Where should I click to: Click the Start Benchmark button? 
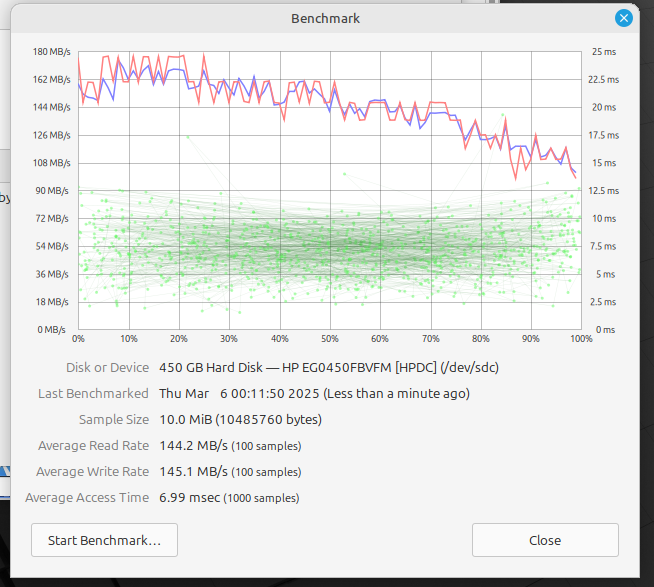(x=104, y=540)
